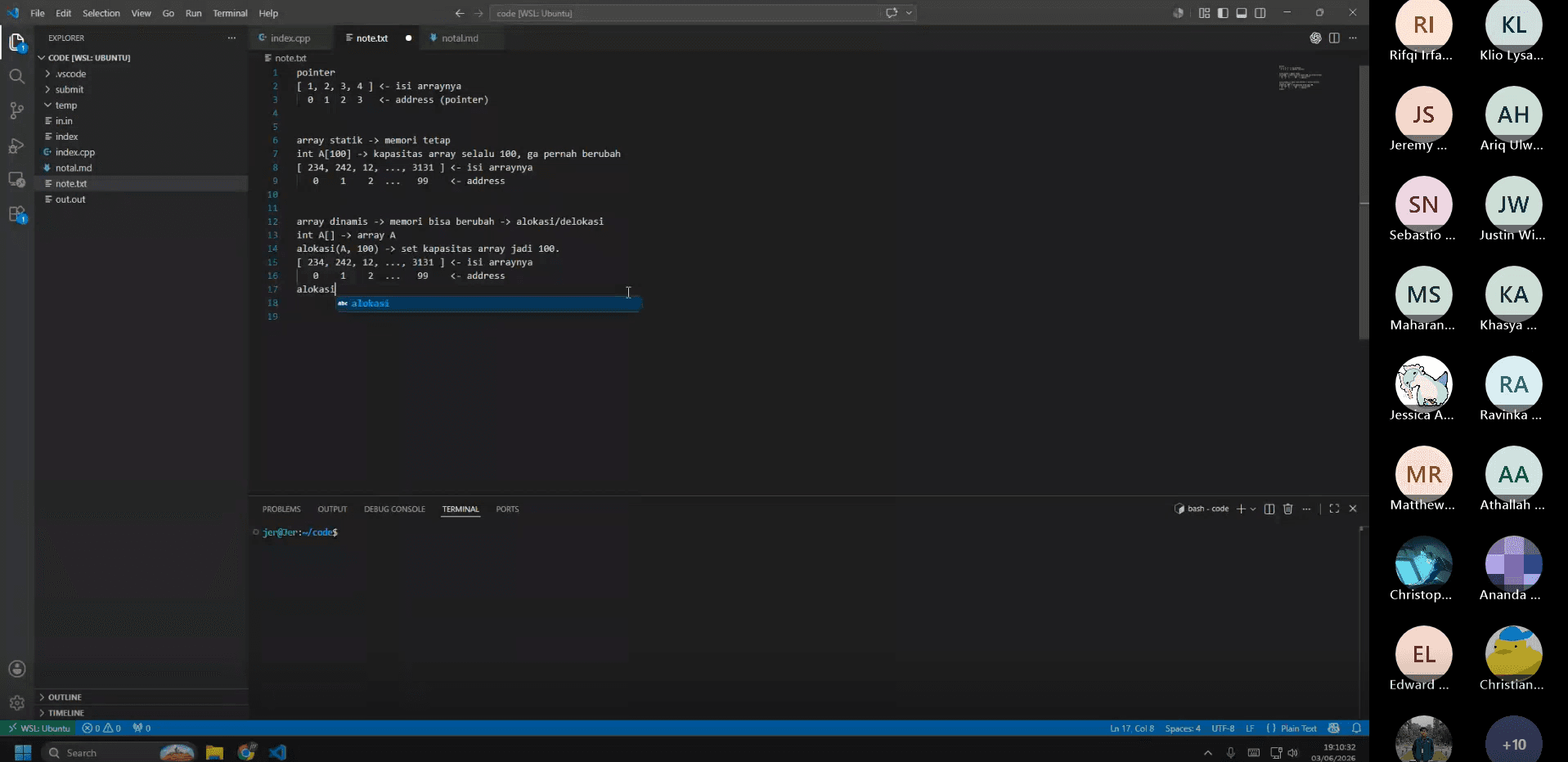This screenshot has width=1568, height=762.
Task: Click Ln 17, Col 8 status entry
Action: (1131, 728)
